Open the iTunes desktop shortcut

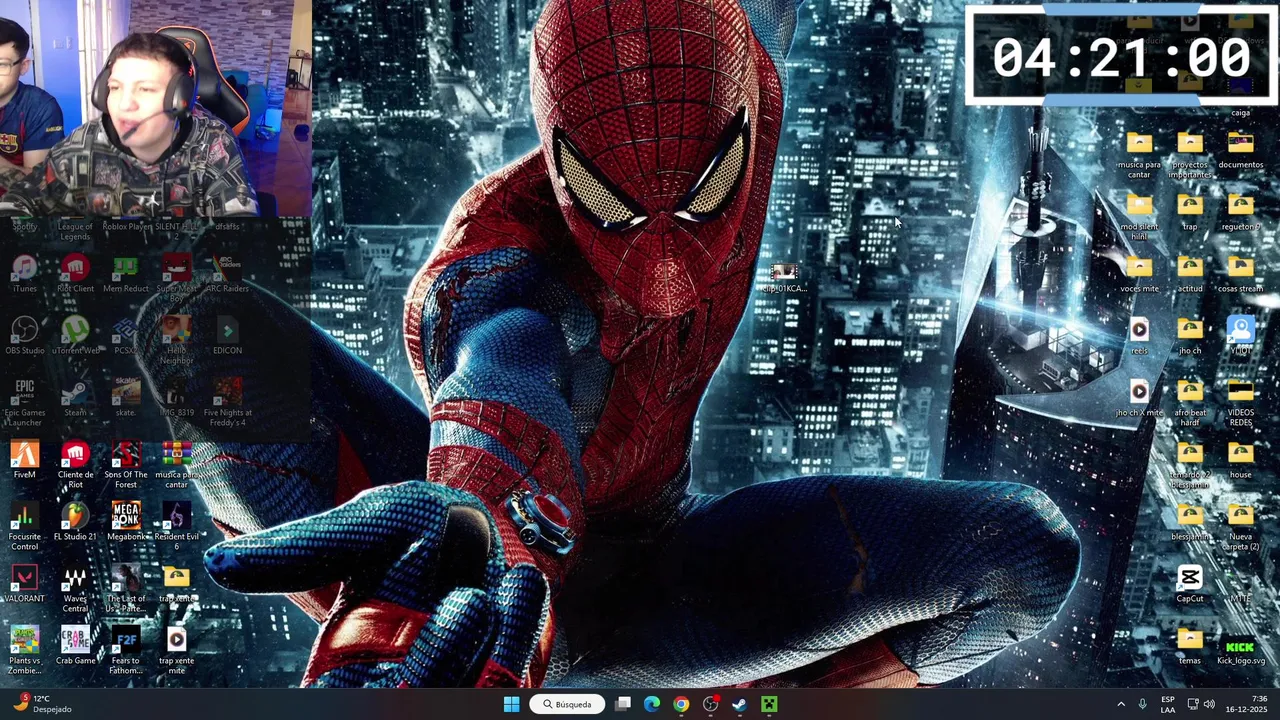coord(25,274)
